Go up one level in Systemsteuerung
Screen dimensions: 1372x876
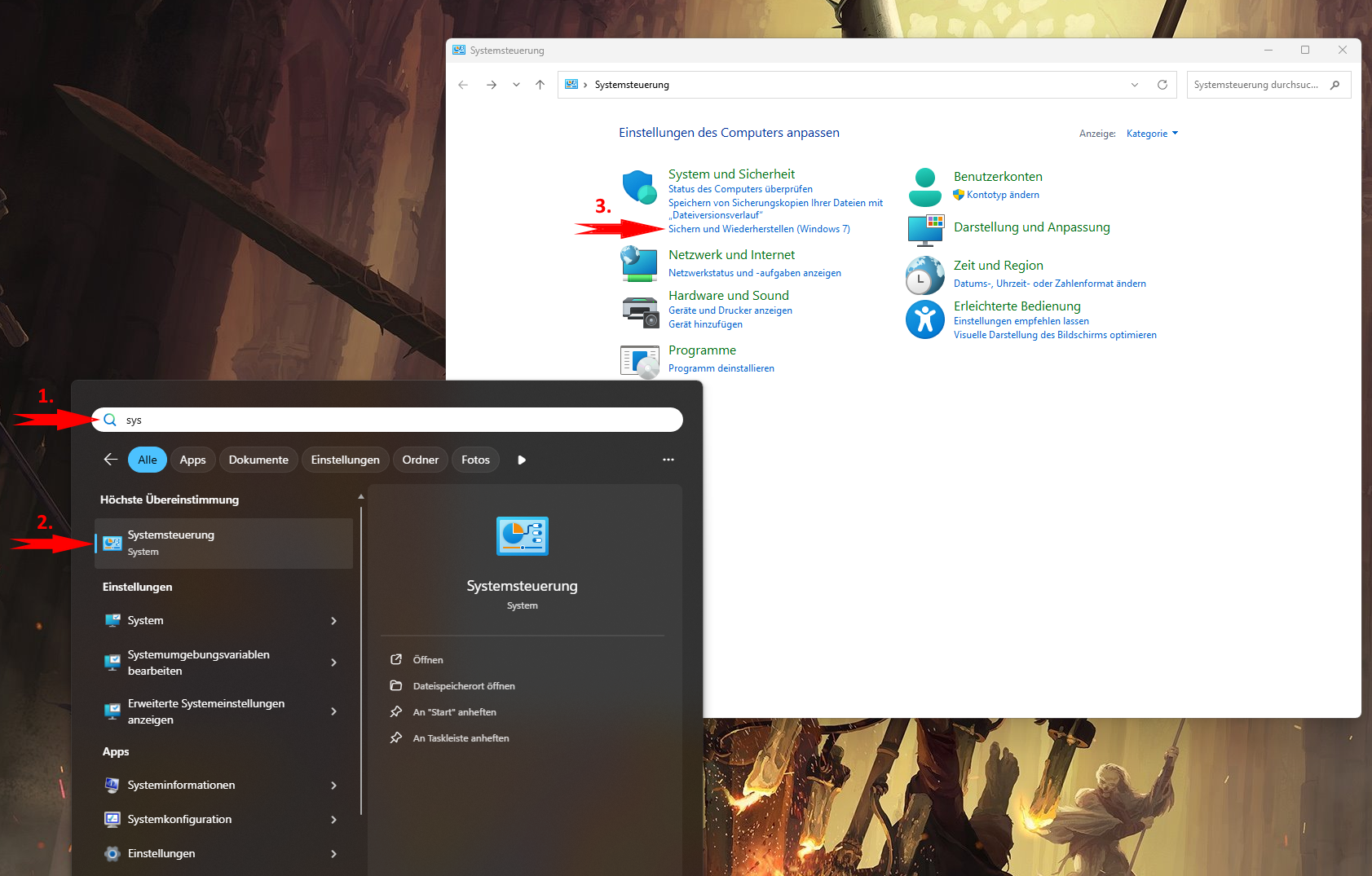pos(540,85)
